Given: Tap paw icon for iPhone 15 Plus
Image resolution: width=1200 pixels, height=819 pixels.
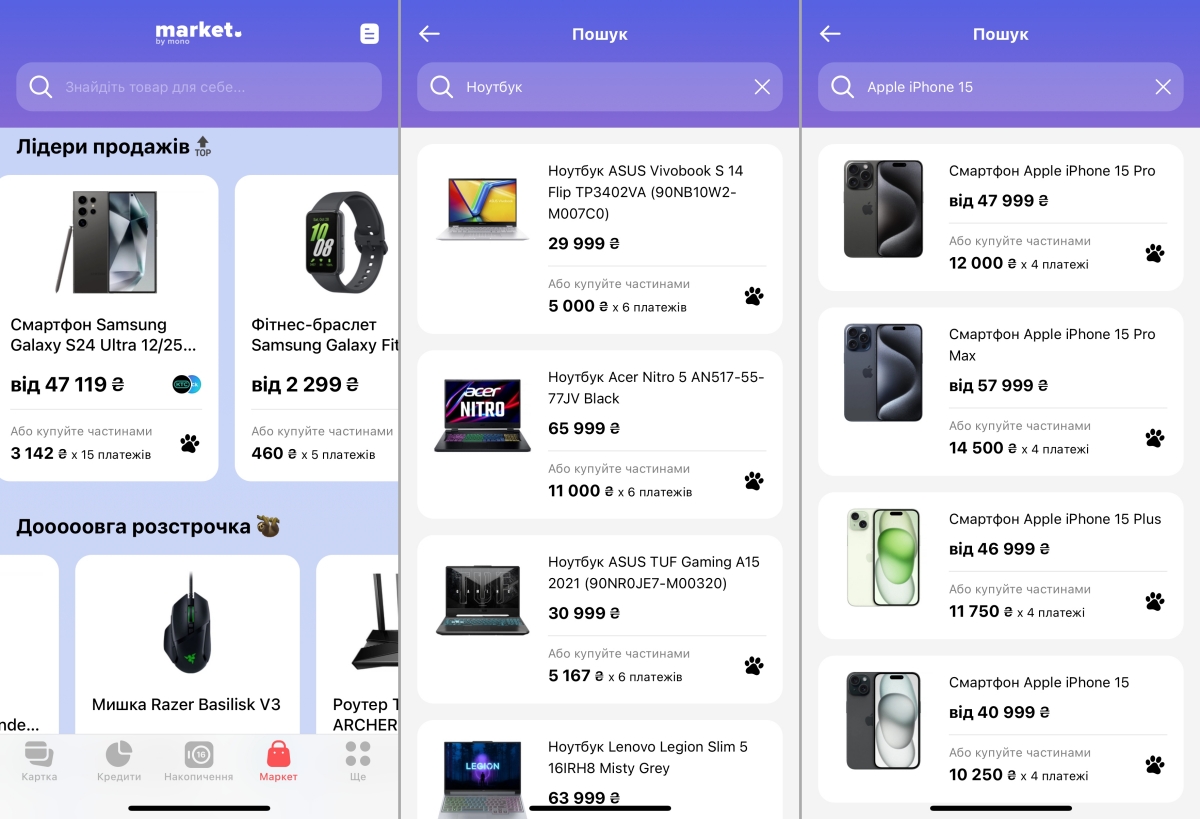Looking at the screenshot, I should [1155, 602].
